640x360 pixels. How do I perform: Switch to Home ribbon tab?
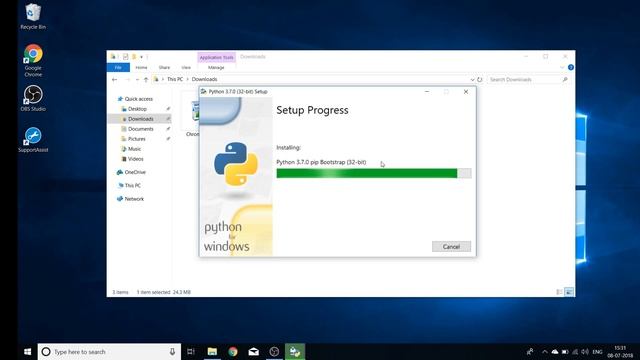point(141,67)
